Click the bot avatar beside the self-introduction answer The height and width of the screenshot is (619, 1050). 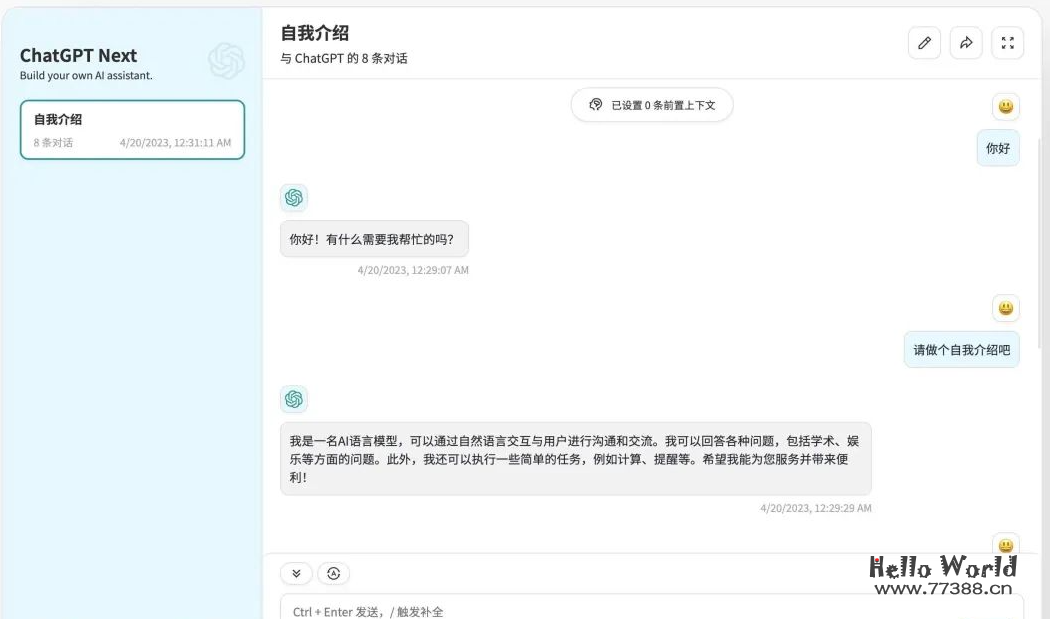293,399
